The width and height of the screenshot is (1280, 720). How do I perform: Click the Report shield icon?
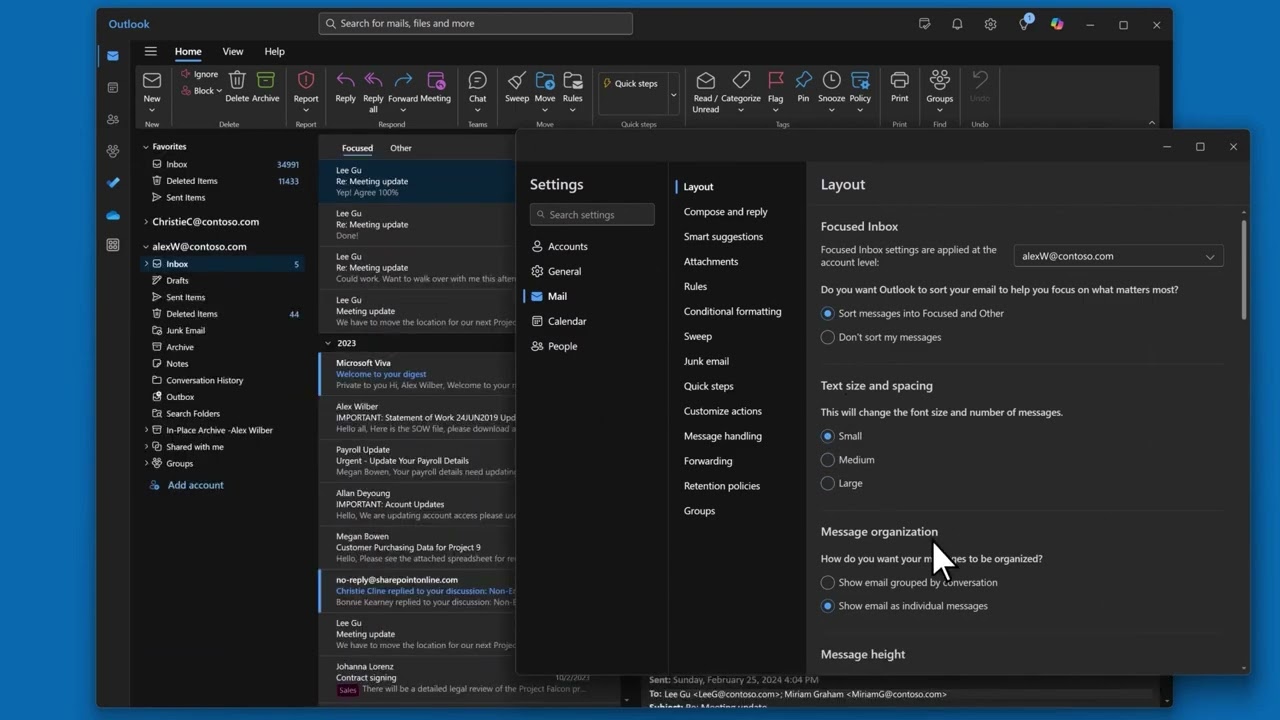(306, 80)
